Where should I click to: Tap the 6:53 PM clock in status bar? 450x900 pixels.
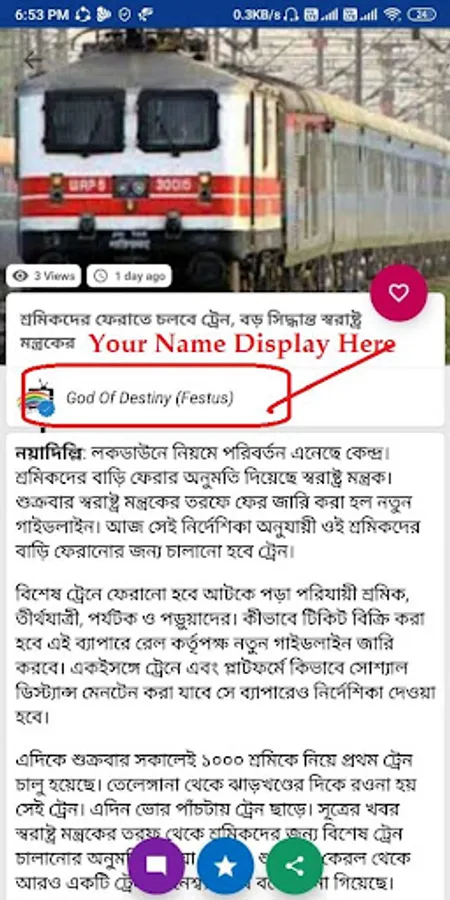pos(42,15)
